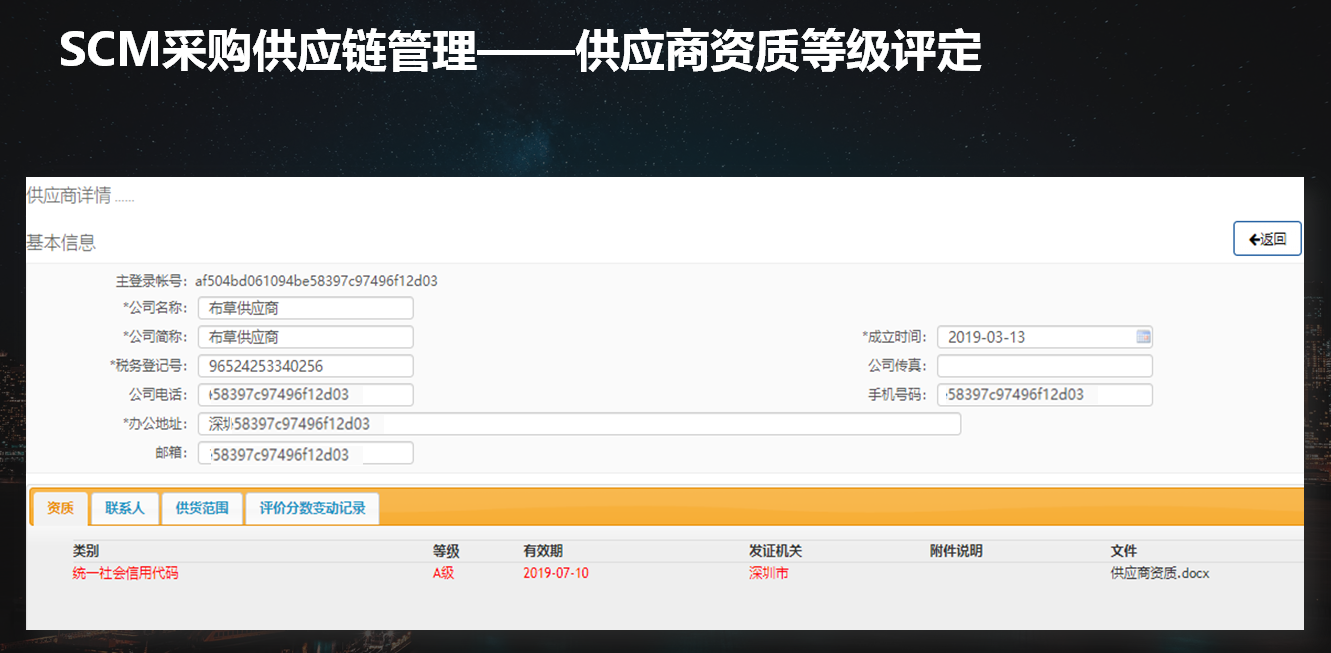Click the 发证机关 column header
The width and height of the screenshot is (1331, 653).
pyautogui.click(x=775, y=551)
